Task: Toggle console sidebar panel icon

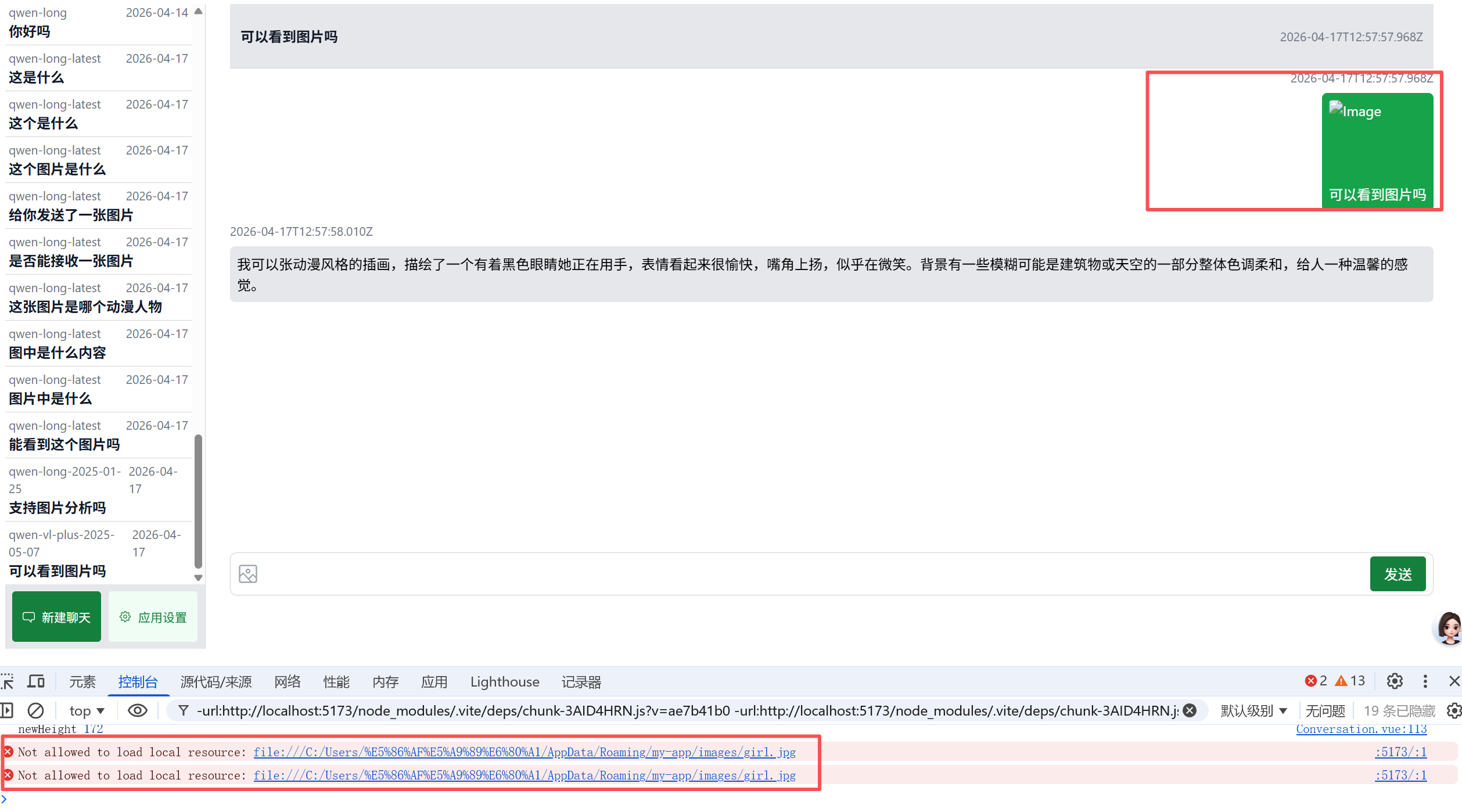Action: point(7,710)
